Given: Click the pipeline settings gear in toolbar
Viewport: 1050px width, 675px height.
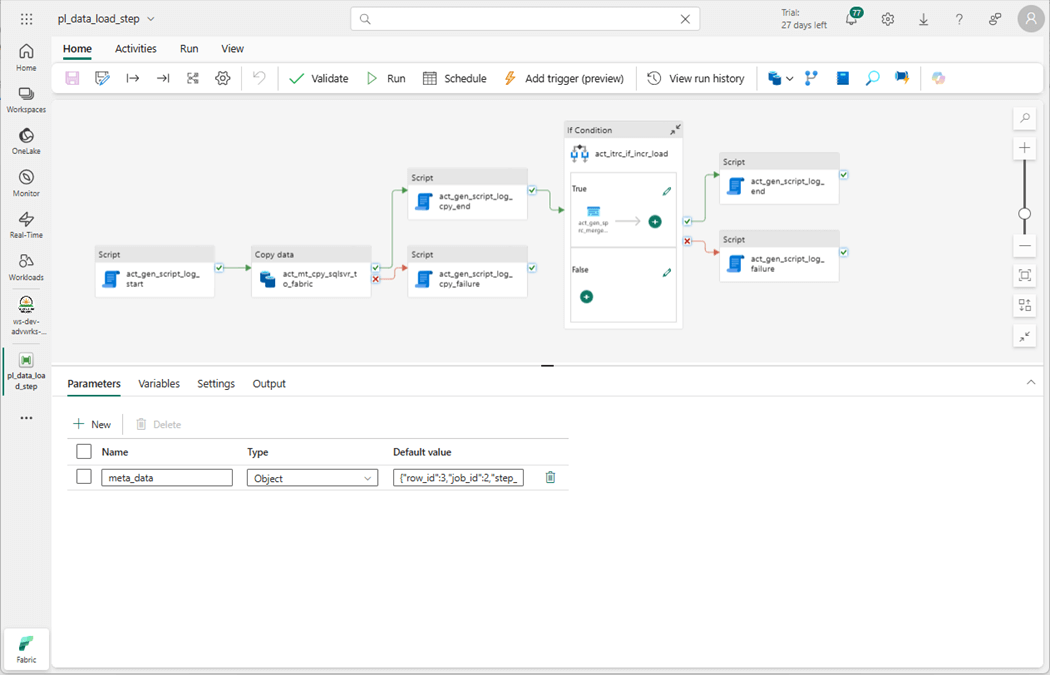Looking at the screenshot, I should (x=222, y=78).
